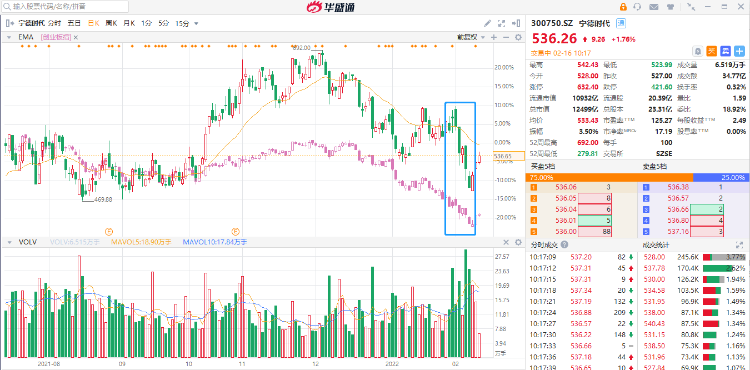Select the 月K chart tab
Image resolution: width=750 pixels, height=370 pixels.
[x=129, y=23]
